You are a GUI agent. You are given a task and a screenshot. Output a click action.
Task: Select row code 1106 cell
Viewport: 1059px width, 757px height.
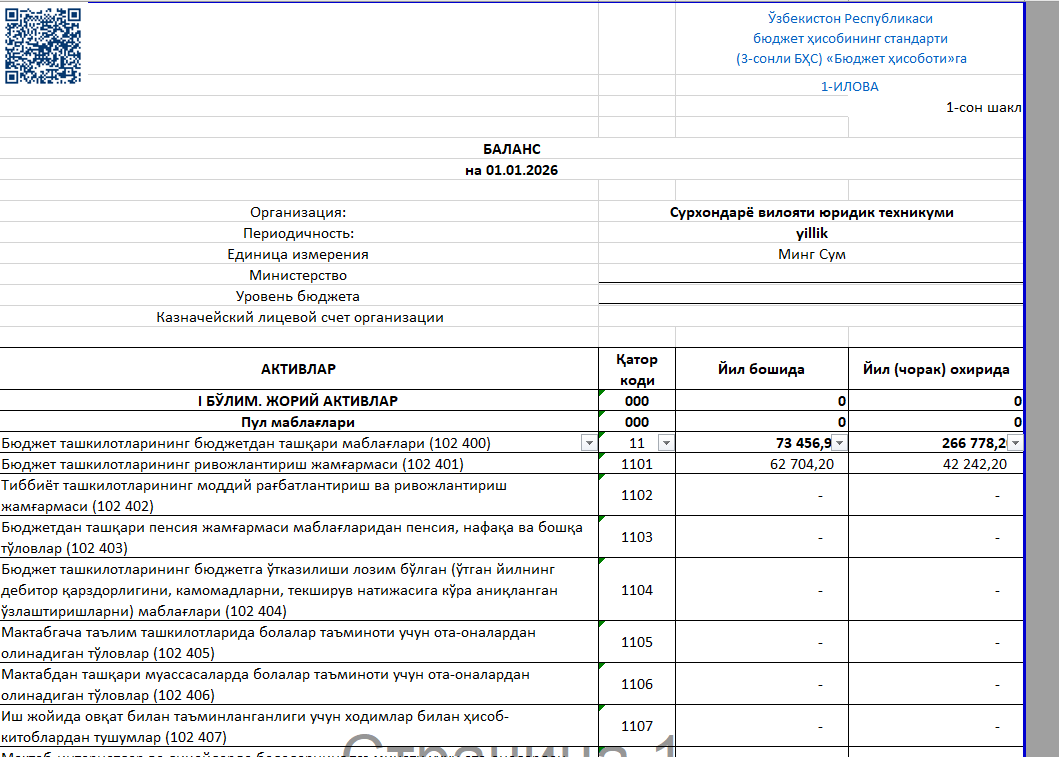637,684
